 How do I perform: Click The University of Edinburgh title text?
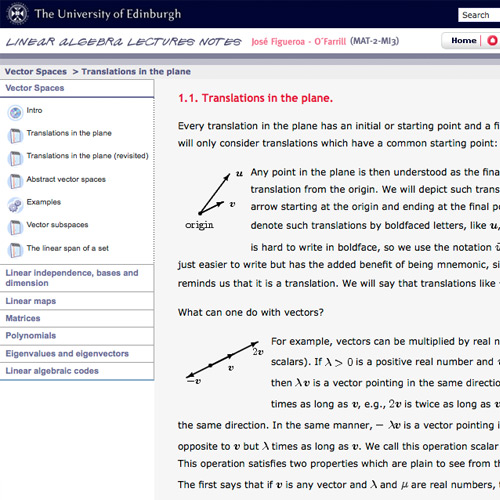coord(108,14)
